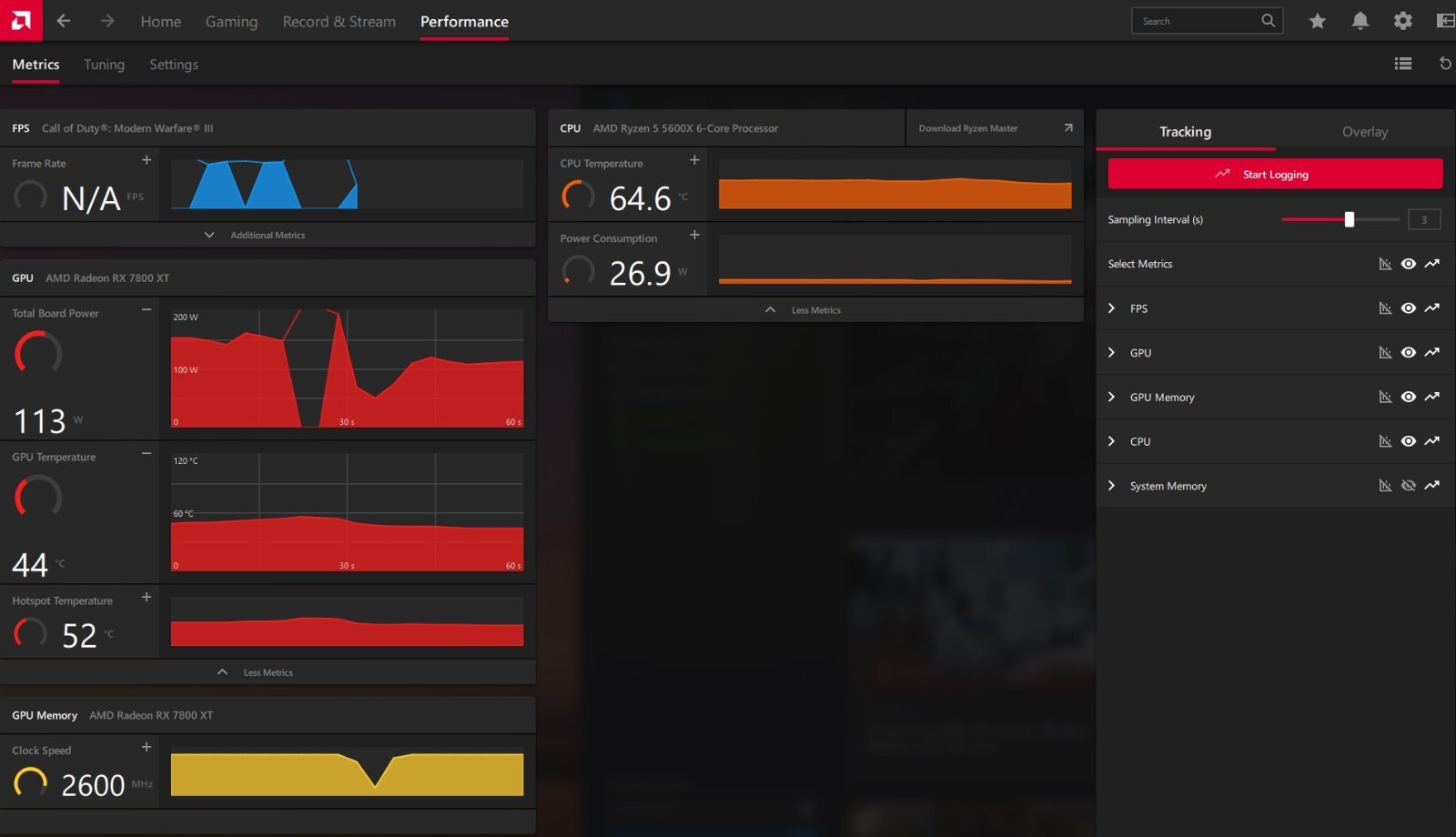The width and height of the screenshot is (1456, 837).
Task: Open the Home tab
Action: (x=160, y=21)
